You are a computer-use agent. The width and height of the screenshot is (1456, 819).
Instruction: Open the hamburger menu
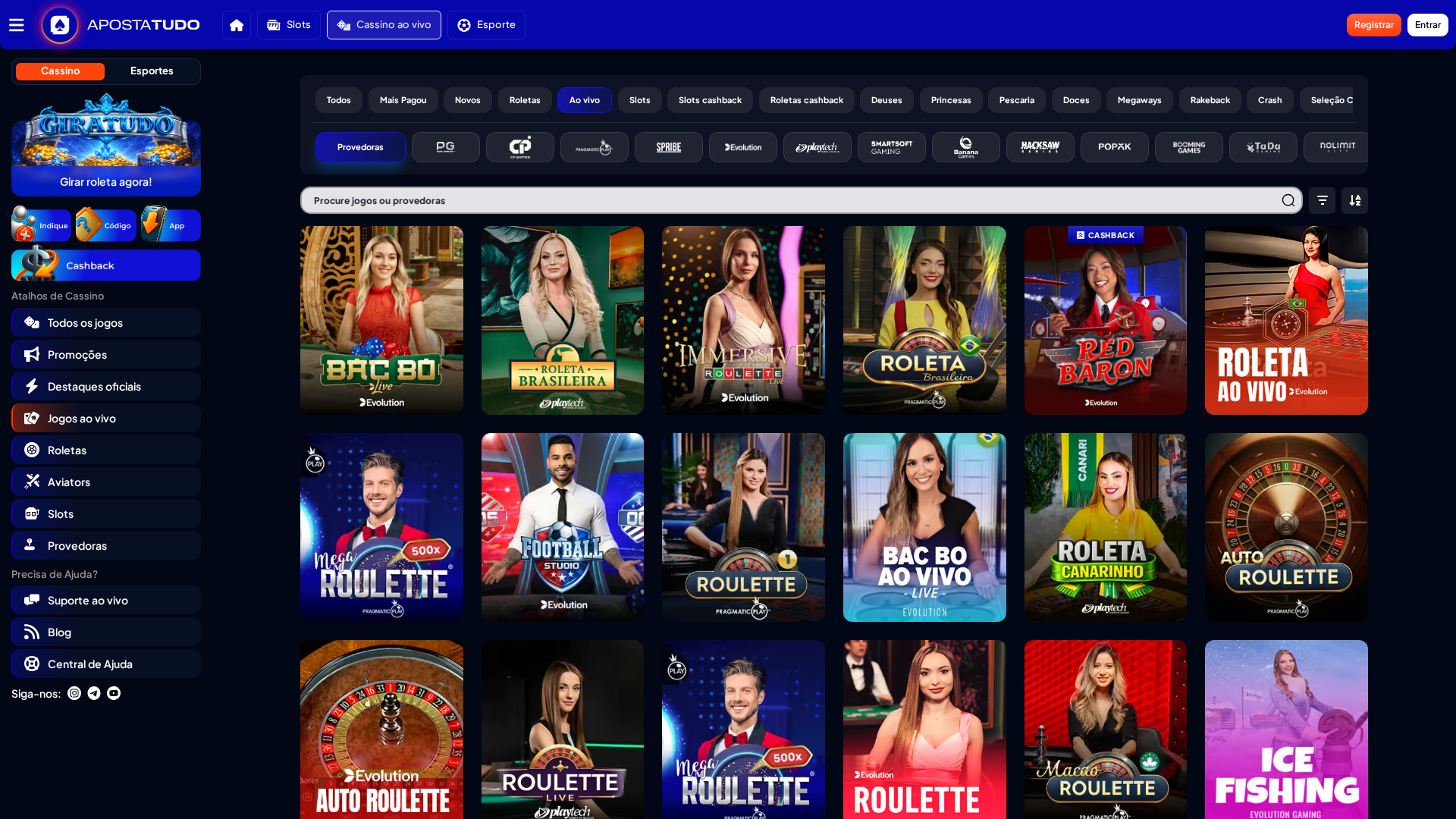click(17, 25)
